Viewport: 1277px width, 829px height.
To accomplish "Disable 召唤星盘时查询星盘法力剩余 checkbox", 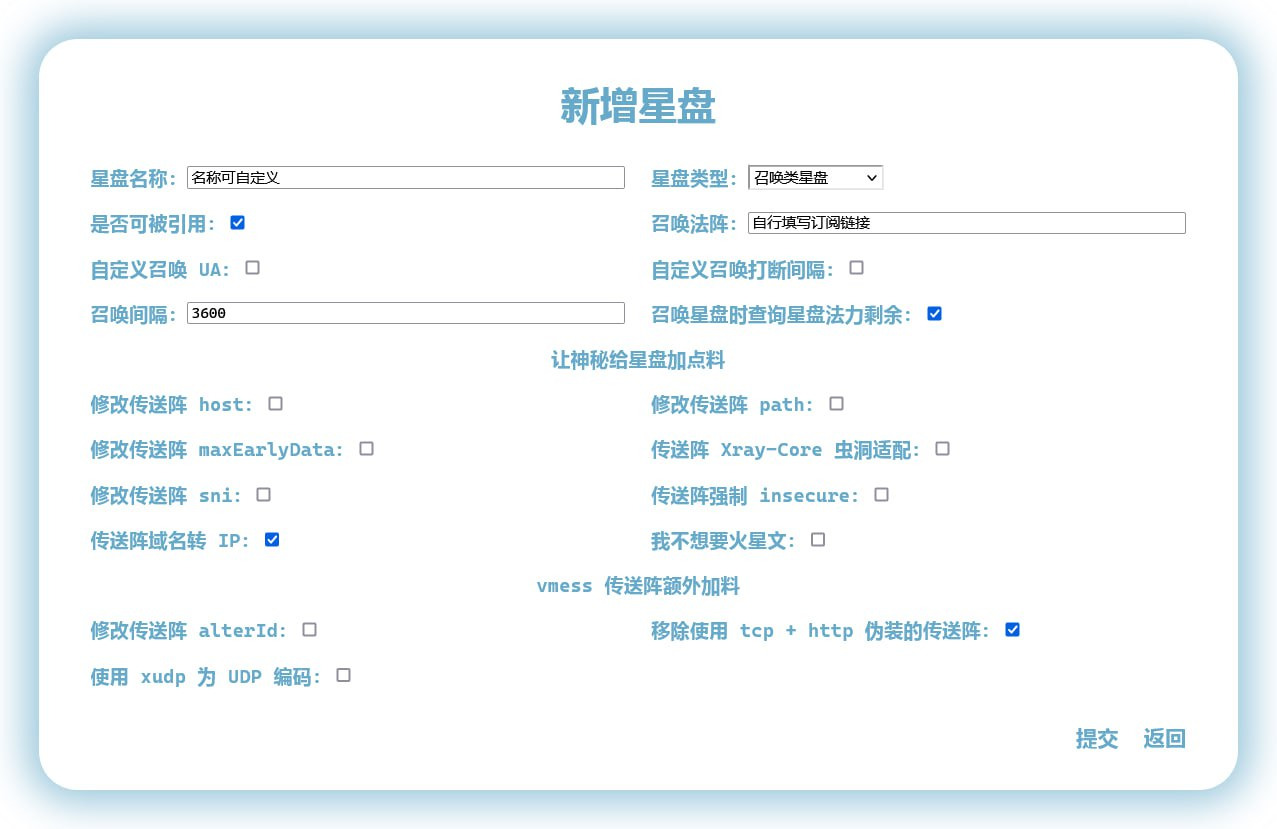I will point(934,314).
